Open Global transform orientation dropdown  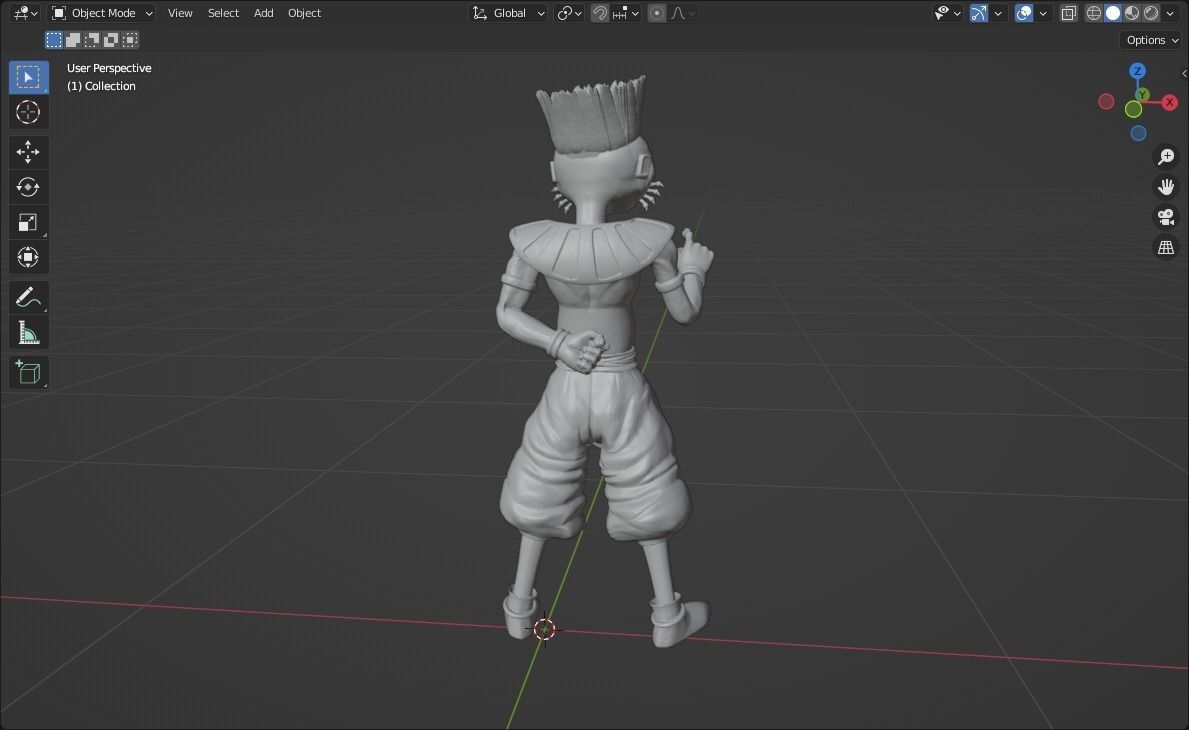[507, 13]
